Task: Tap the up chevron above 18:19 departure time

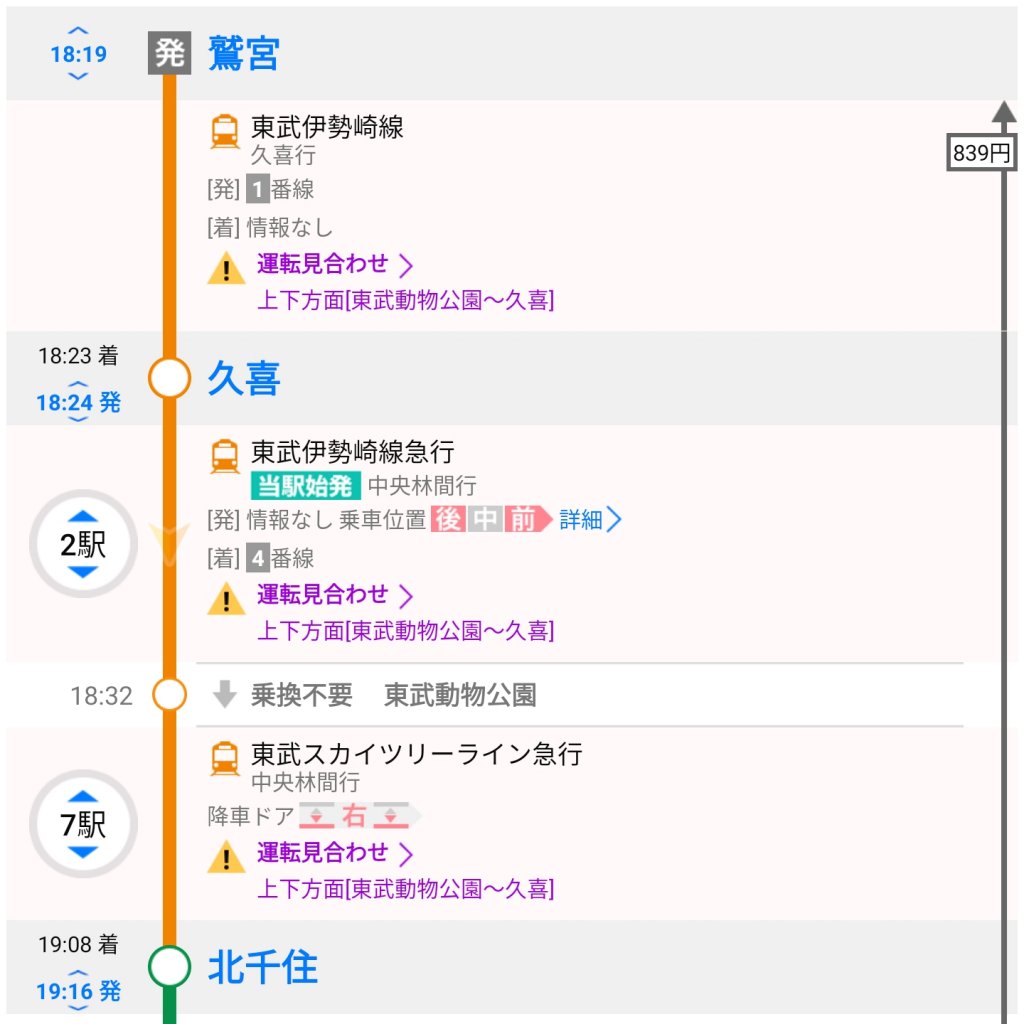Action: pyautogui.click(x=78, y=31)
